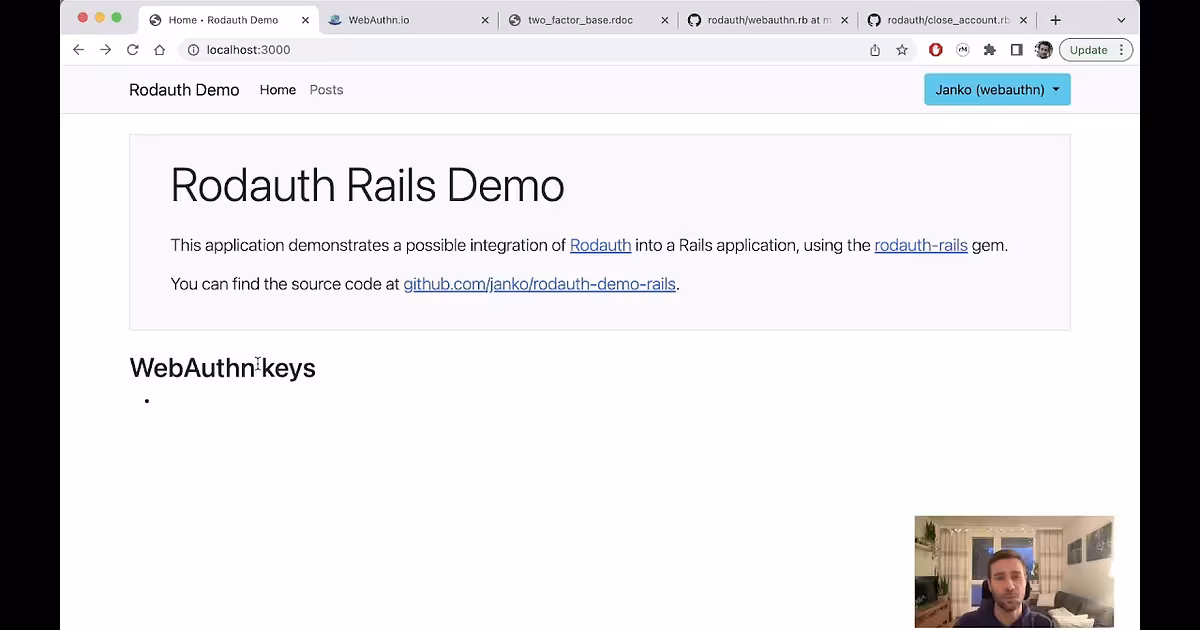Click the Rodauth Demo brand link

[184, 90]
